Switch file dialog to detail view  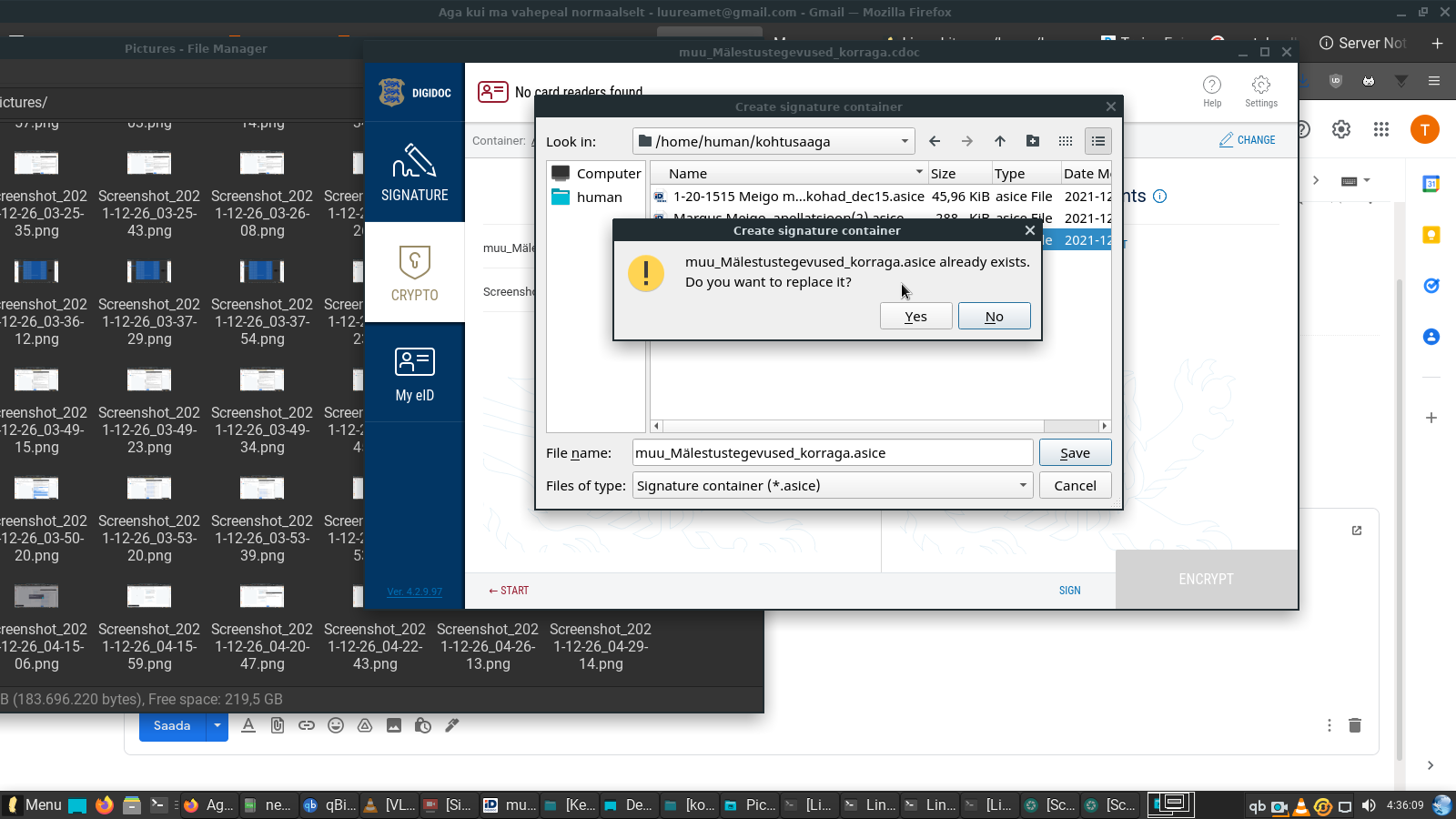click(x=1098, y=141)
